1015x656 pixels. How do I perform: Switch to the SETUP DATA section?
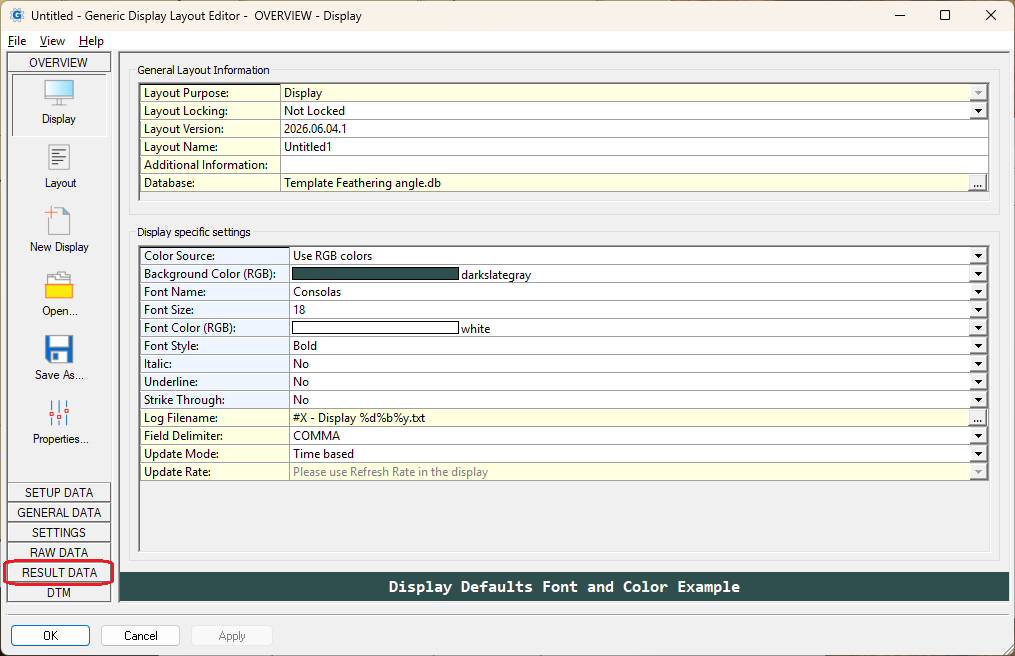coord(59,492)
